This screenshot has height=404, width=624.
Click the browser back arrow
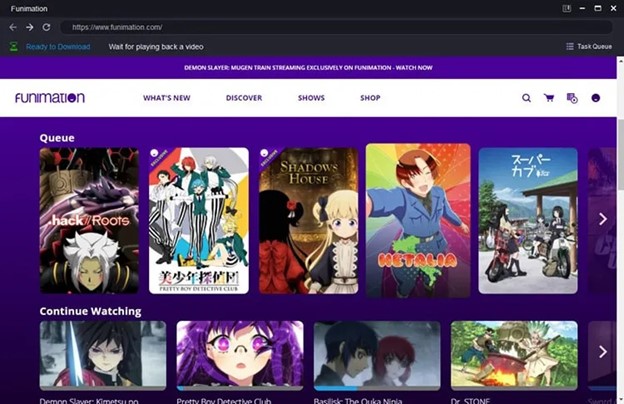coord(13,27)
